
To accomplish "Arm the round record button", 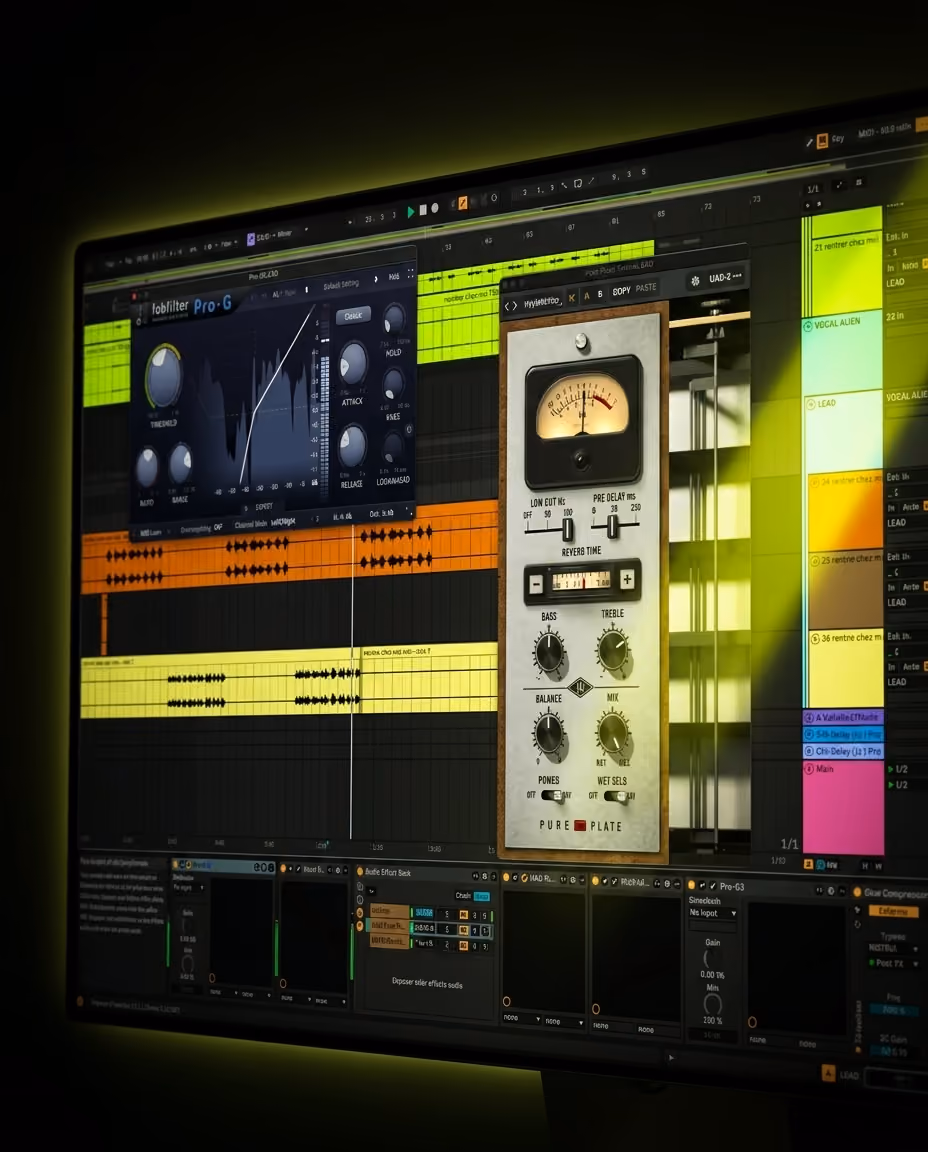I will [435, 208].
